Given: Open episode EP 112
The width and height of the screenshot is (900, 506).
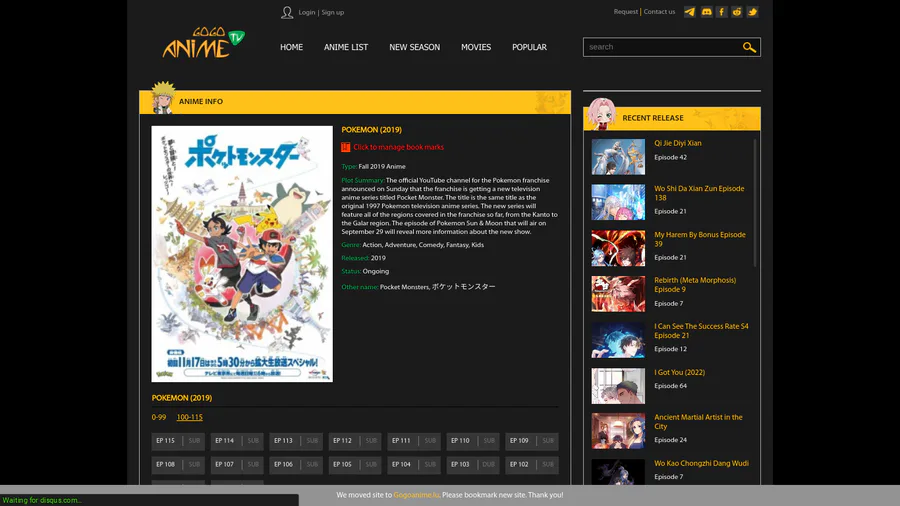Looking at the screenshot, I should click(355, 441).
